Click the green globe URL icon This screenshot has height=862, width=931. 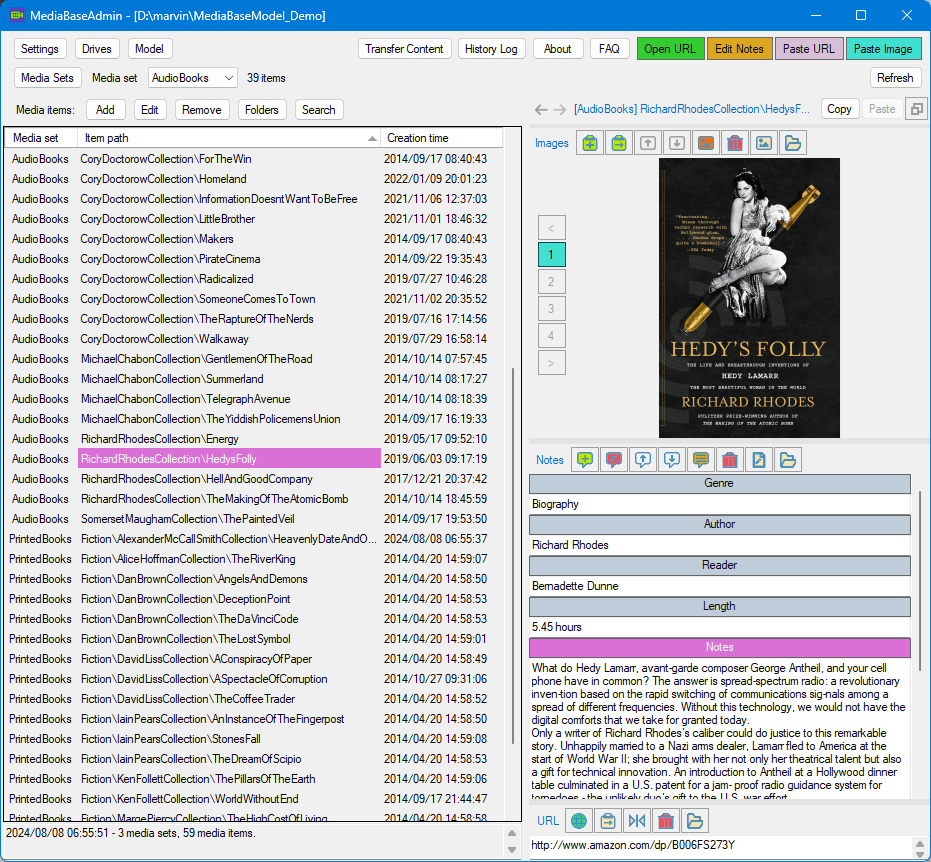coord(579,821)
